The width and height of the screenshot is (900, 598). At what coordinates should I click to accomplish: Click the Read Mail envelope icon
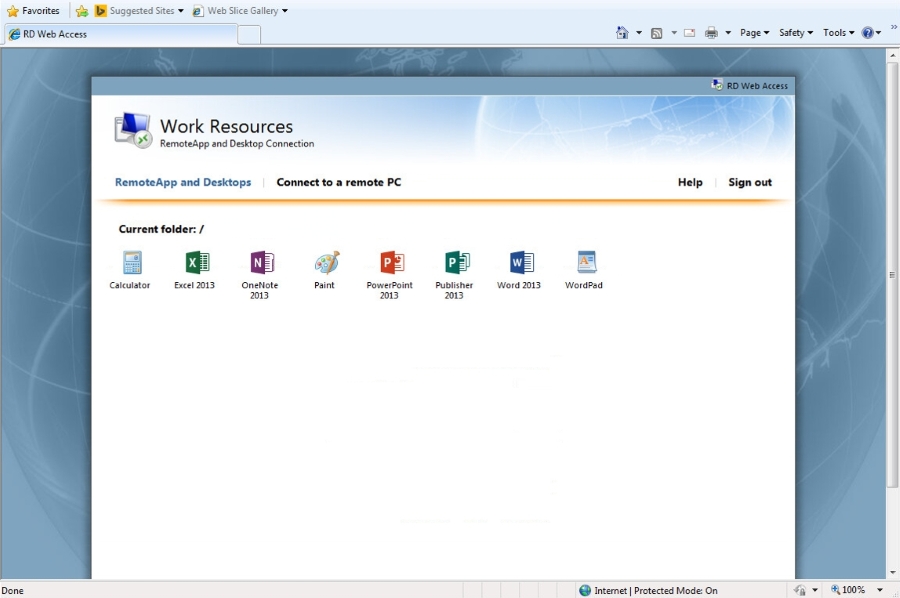coord(689,33)
